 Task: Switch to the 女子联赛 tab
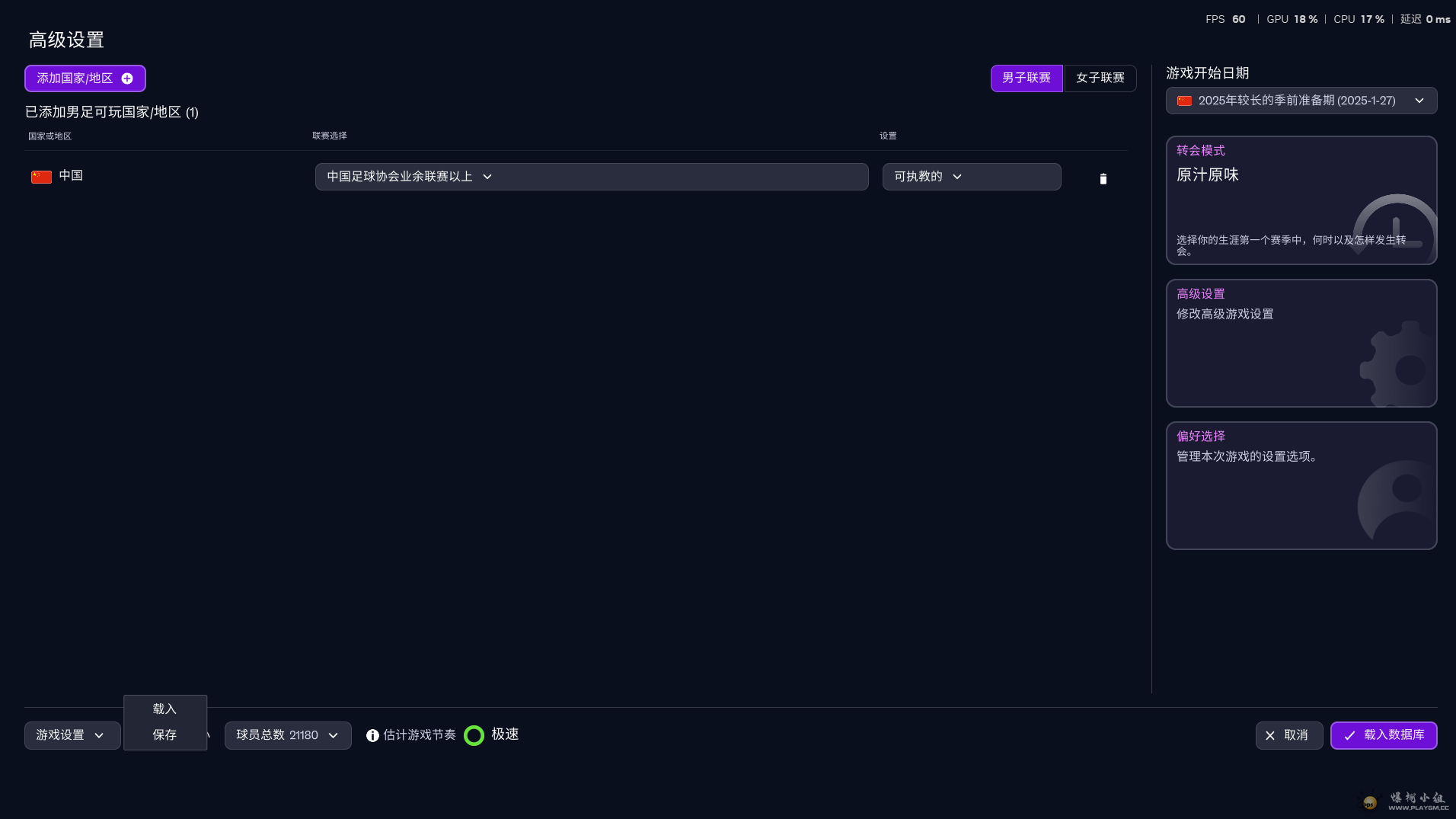pos(1100,78)
